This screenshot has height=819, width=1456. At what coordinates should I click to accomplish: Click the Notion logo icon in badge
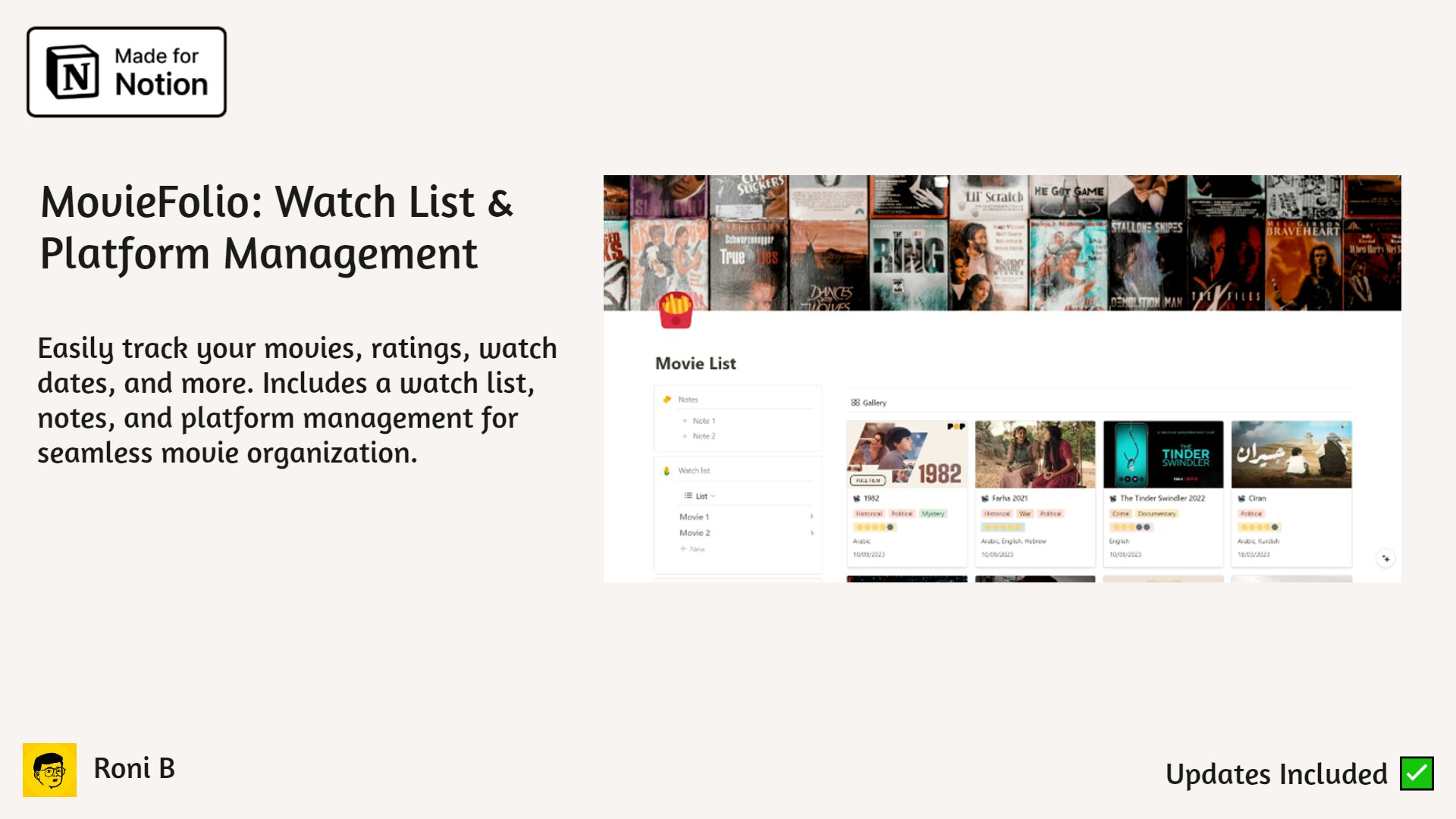(x=73, y=72)
